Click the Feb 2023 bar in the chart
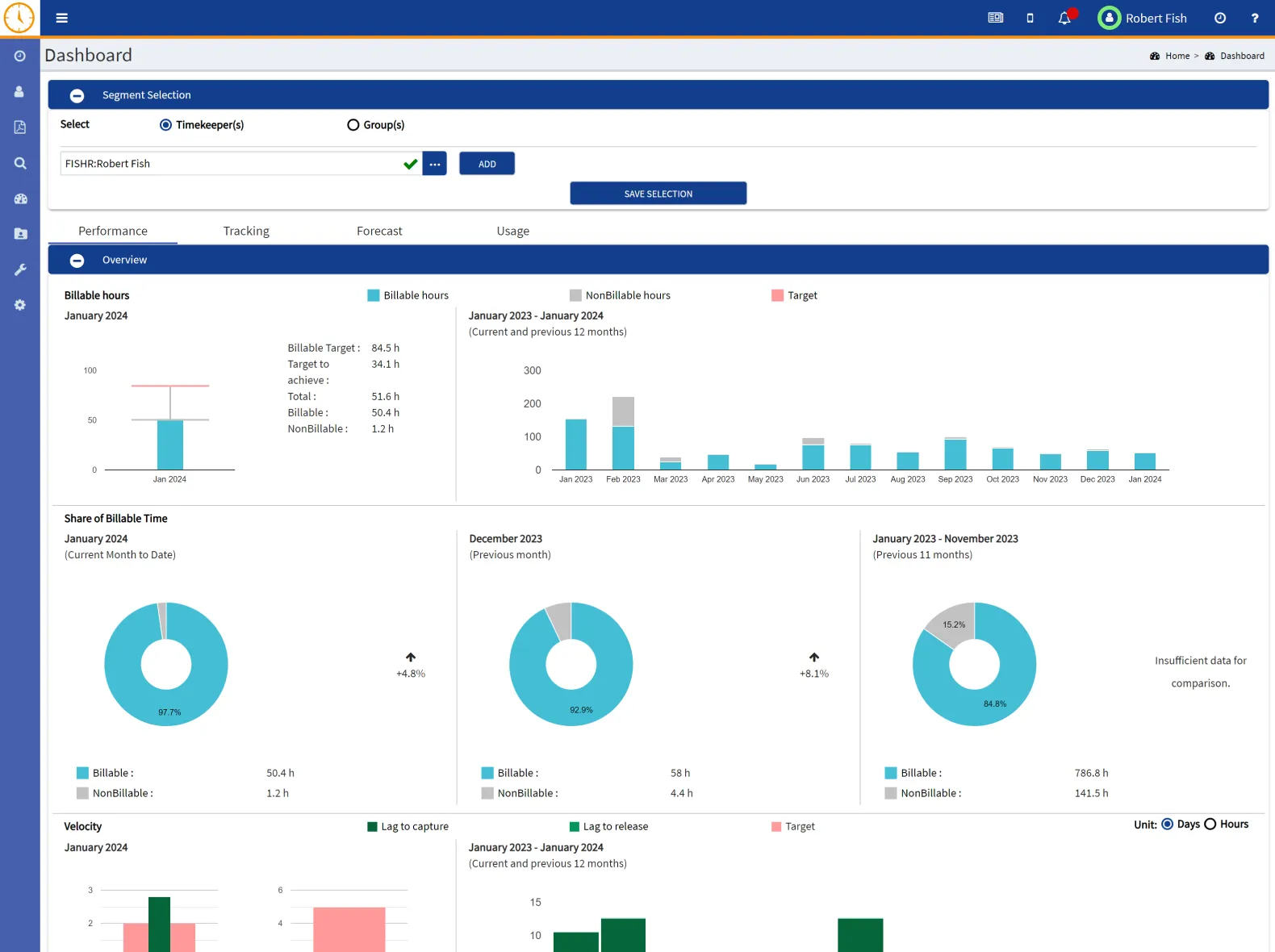 pyautogui.click(x=623, y=433)
